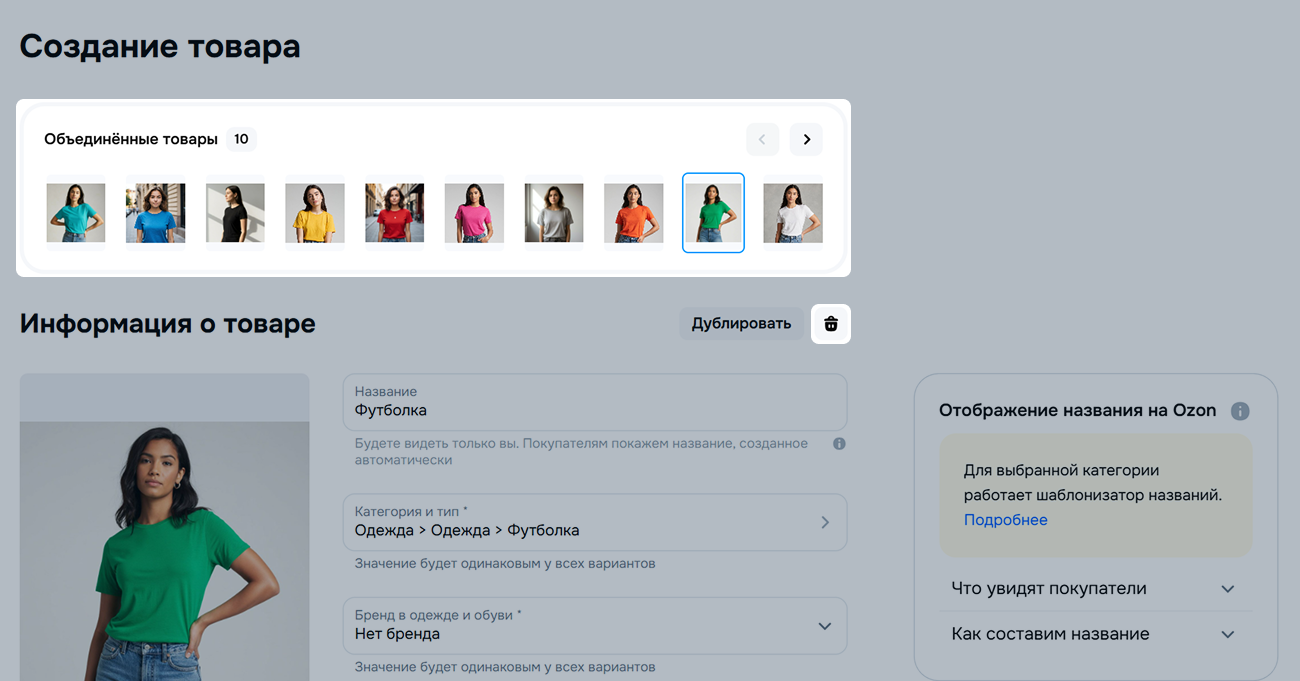Image resolution: width=1300 pixels, height=681 pixels.
Task: Click info icon beside Отображение названия на Ozon
Action: (x=1240, y=411)
